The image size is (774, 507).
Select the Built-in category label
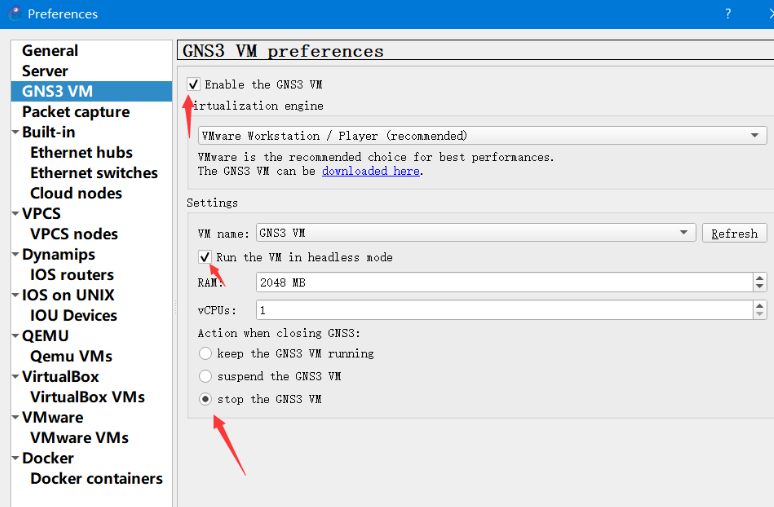[x=48, y=132]
